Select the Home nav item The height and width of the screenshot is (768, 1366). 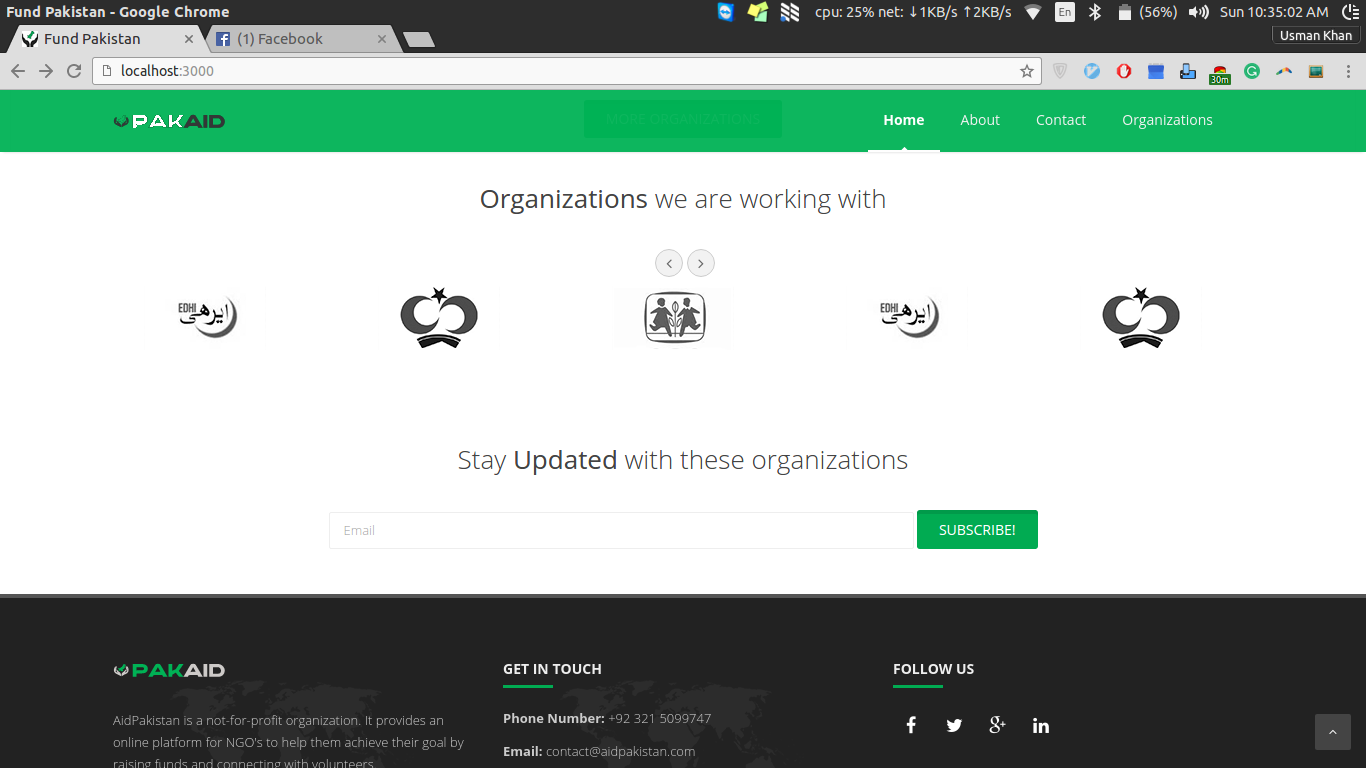coord(904,120)
